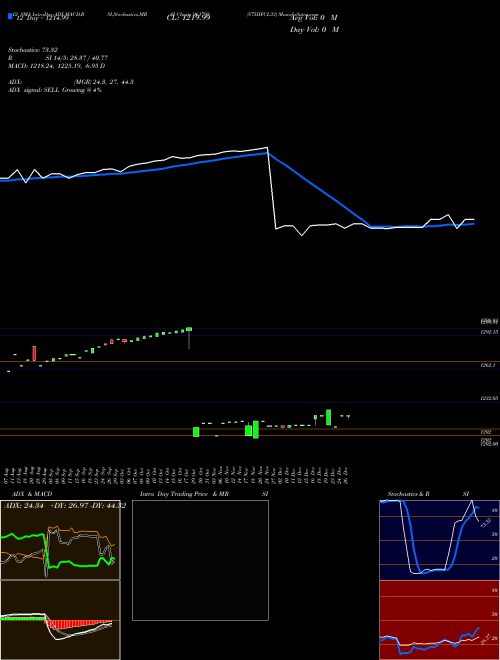This screenshot has height=660, width=500.
Task: Click the '12 Day = 1214.99' label
Action: coord(41,18)
